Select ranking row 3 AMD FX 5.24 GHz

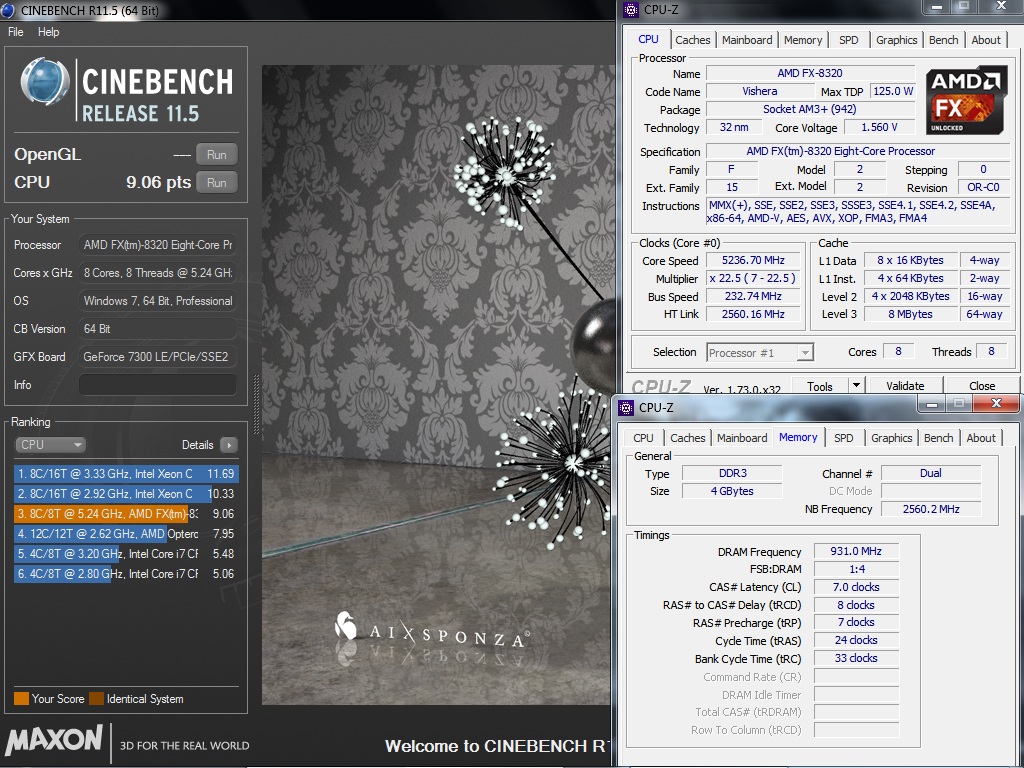click(125, 514)
